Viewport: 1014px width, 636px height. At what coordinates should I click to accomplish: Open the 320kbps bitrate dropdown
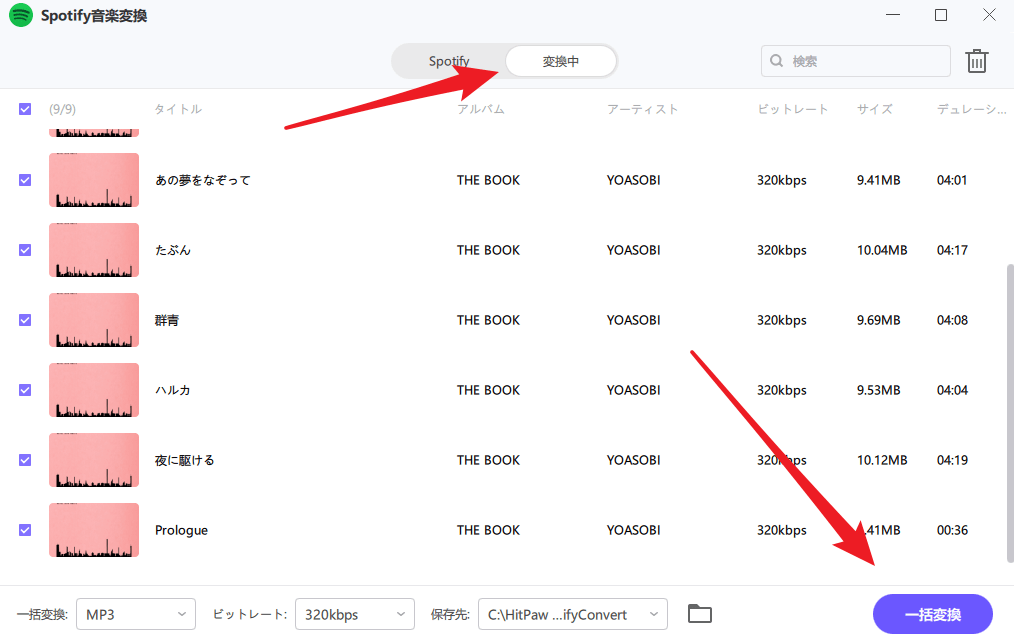point(354,614)
